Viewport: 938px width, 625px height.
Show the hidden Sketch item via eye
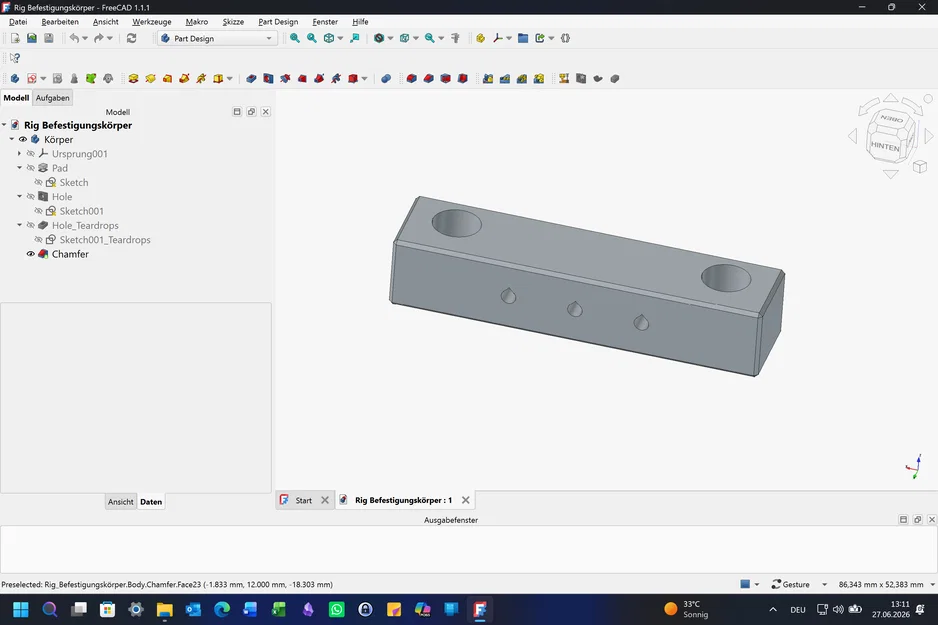(38, 182)
